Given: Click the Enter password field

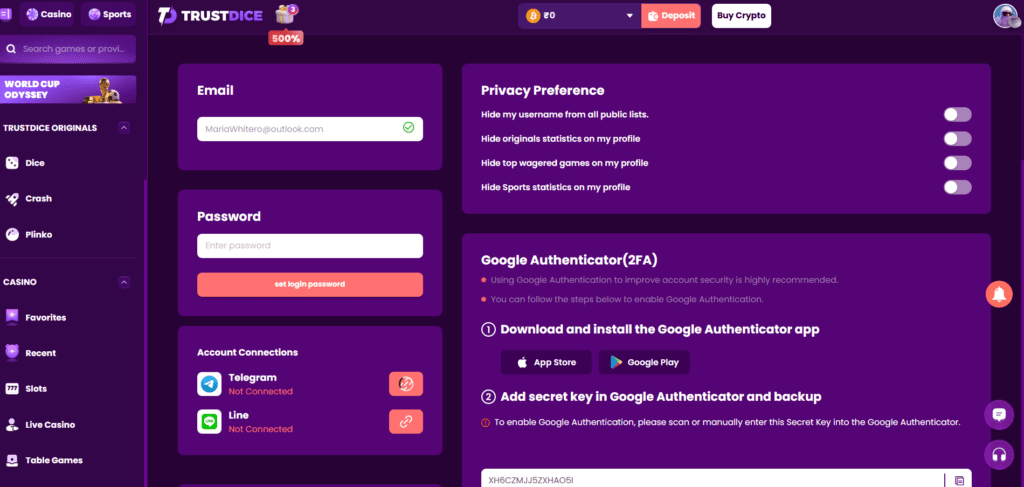Looking at the screenshot, I should [310, 245].
